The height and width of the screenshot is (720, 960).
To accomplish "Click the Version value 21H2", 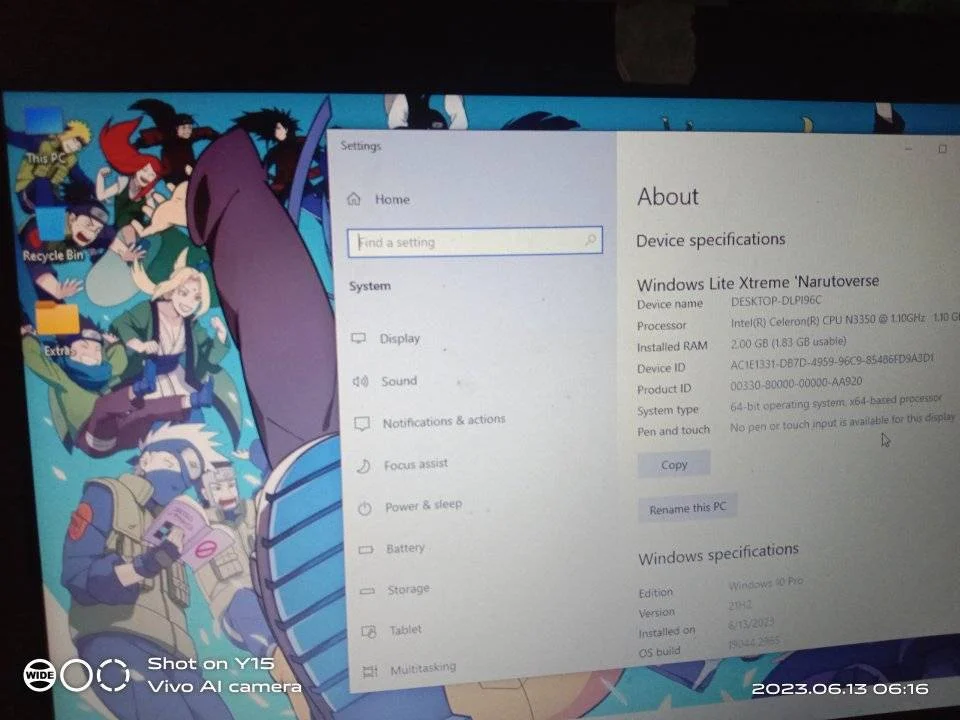I will click(x=740, y=605).
